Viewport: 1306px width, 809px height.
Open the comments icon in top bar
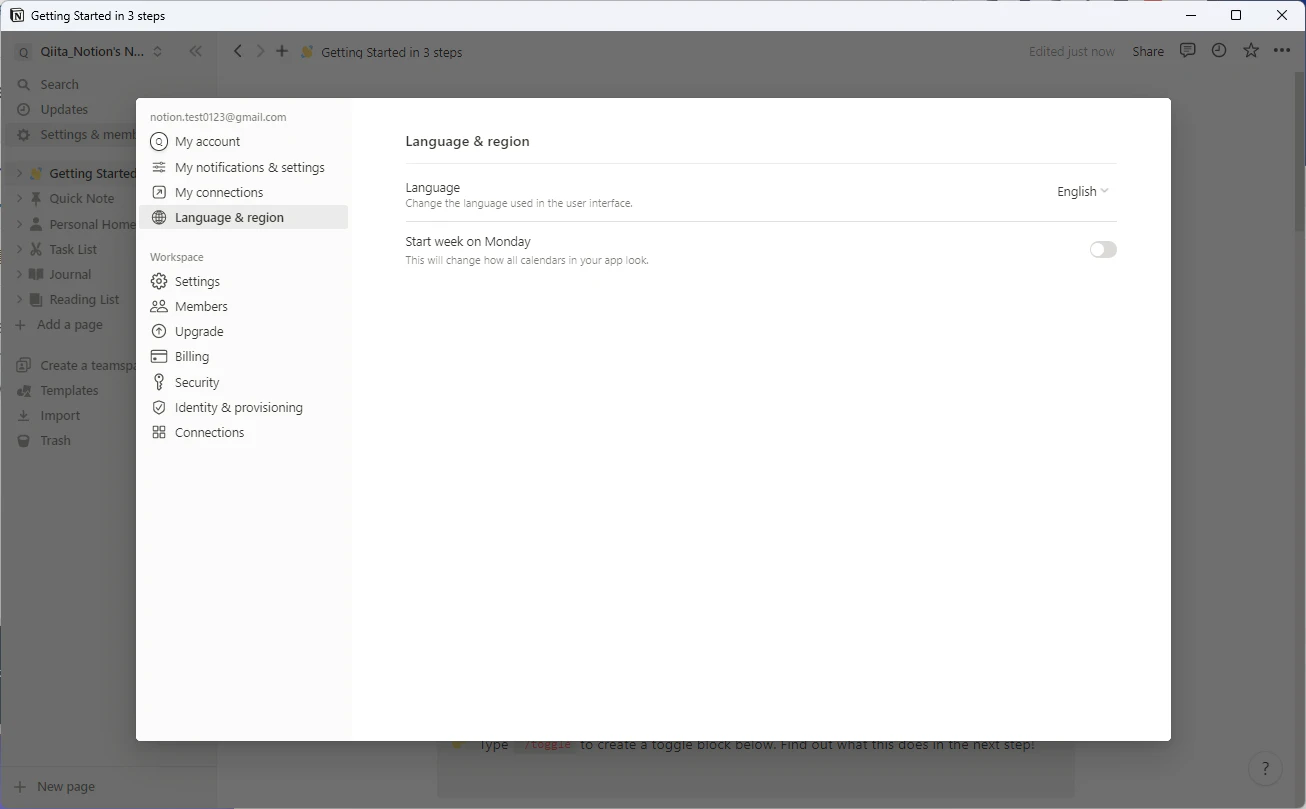[1187, 51]
